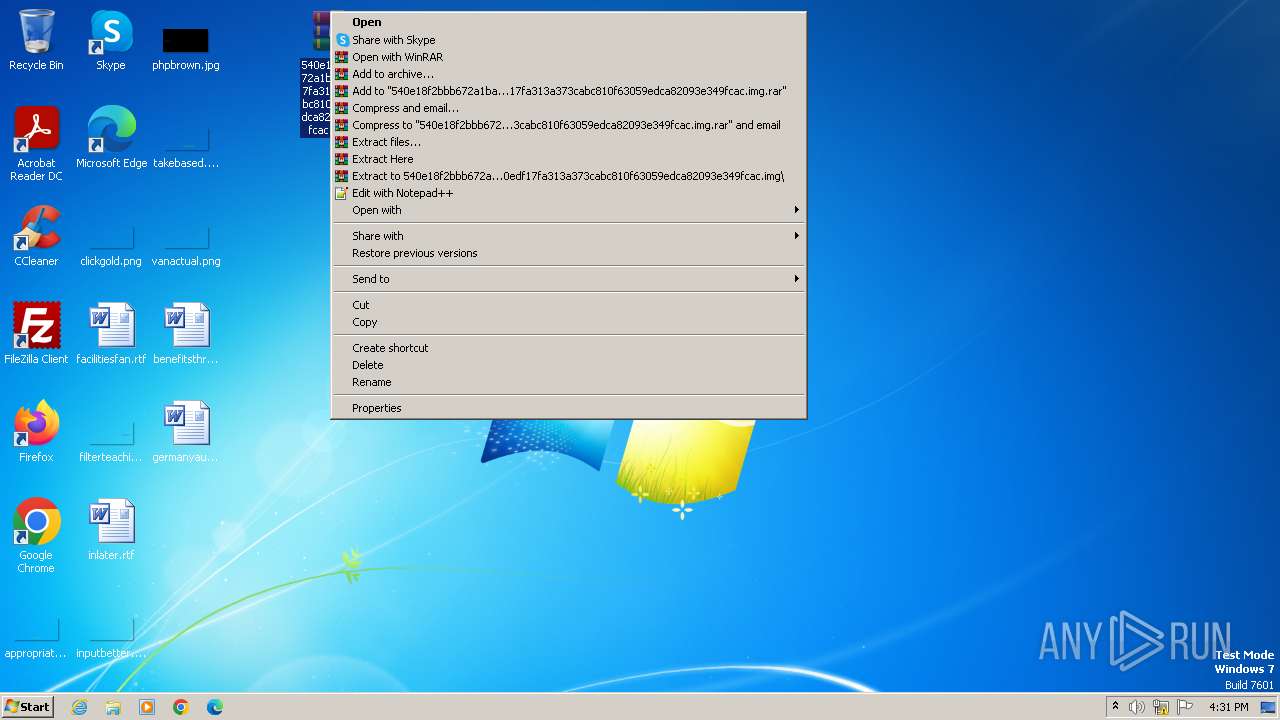Image resolution: width=1280 pixels, height=720 pixels.
Task: Choose Extract to 540e18f...img\ folder entry
Action: (569, 176)
